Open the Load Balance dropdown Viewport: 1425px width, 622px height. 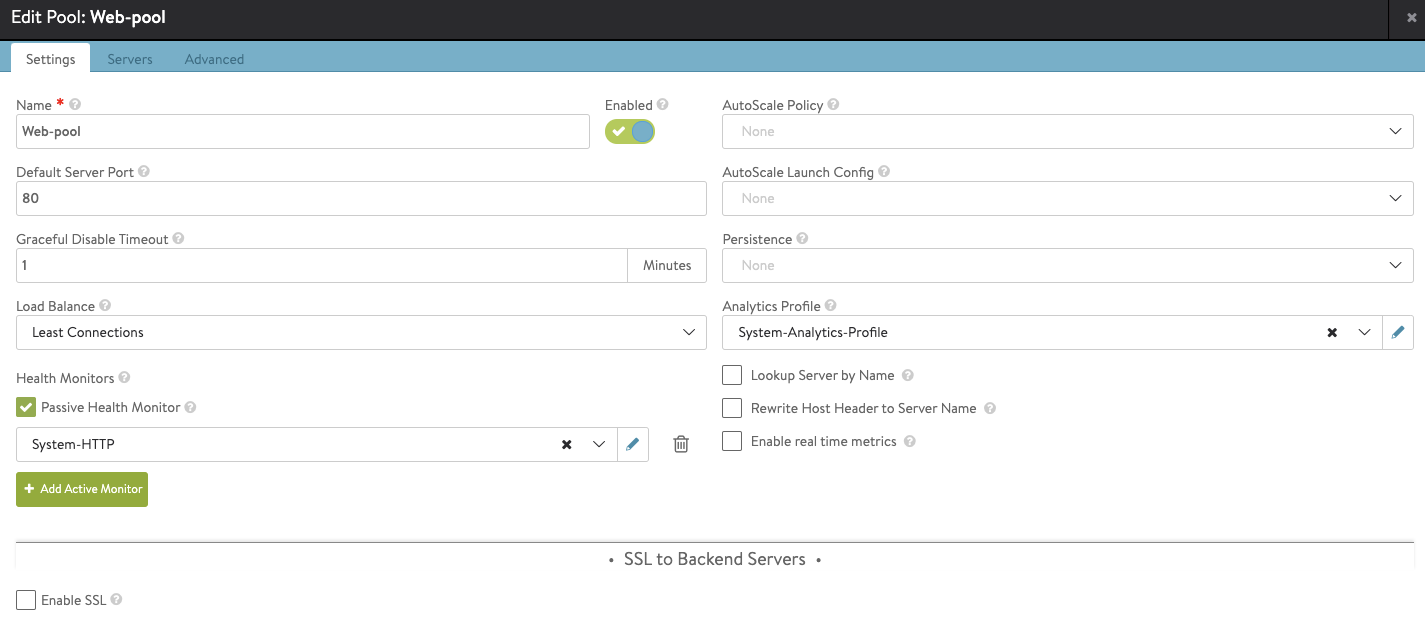(x=361, y=333)
